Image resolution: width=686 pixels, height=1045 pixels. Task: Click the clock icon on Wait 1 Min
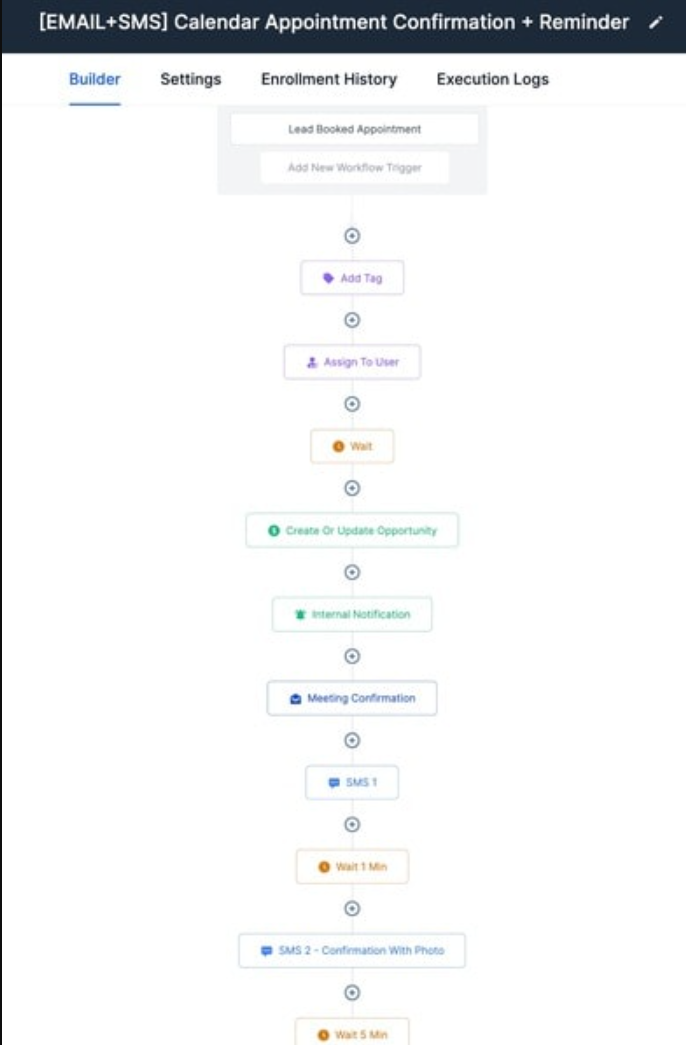click(324, 867)
